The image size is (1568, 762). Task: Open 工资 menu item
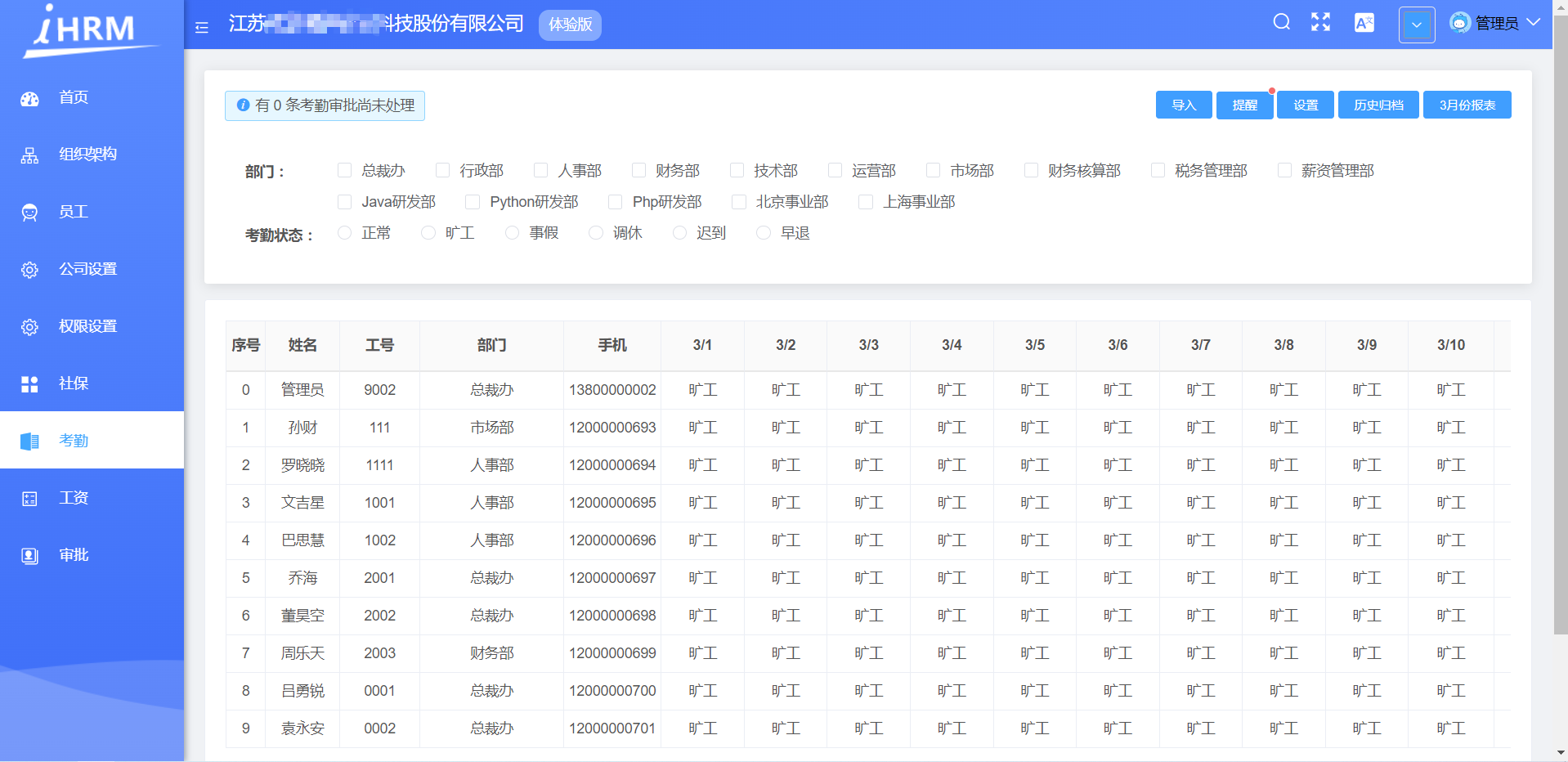pyautogui.click(x=92, y=499)
